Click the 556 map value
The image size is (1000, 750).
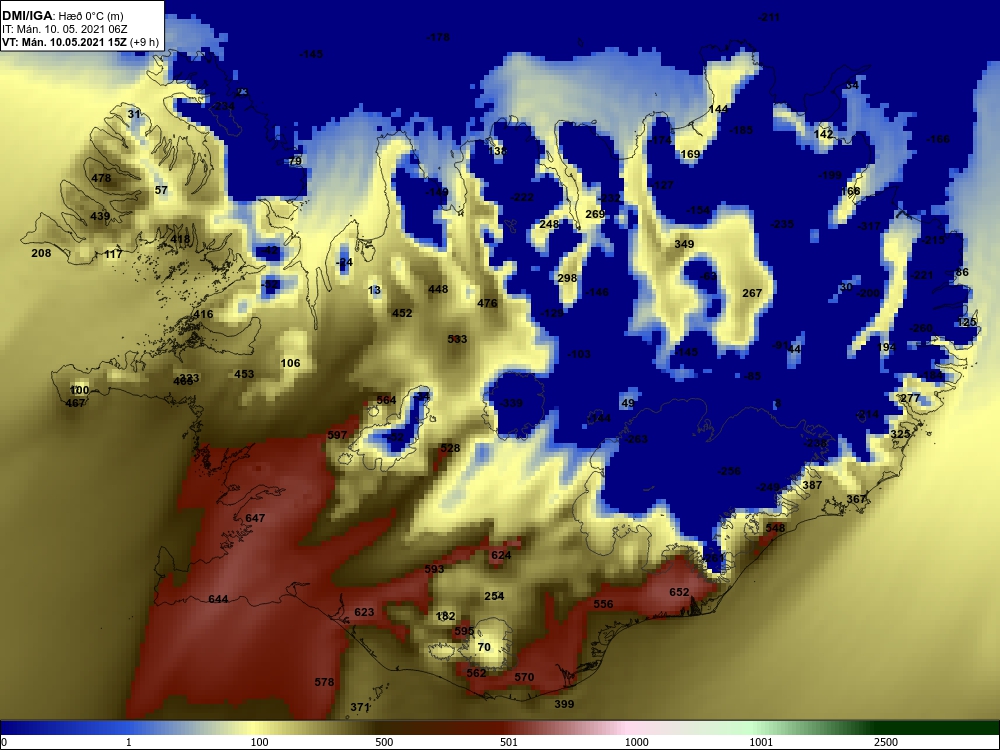click(x=603, y=604)
